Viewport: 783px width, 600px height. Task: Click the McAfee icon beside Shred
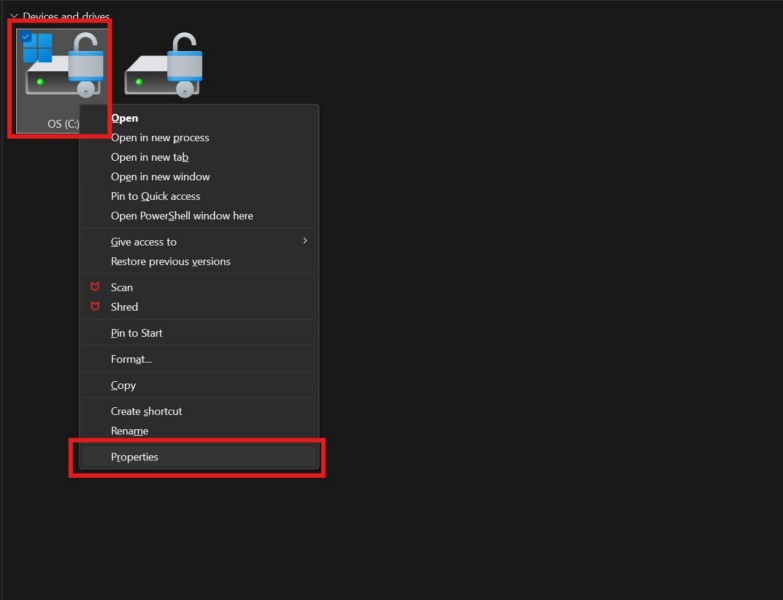(x=95, y=306)
